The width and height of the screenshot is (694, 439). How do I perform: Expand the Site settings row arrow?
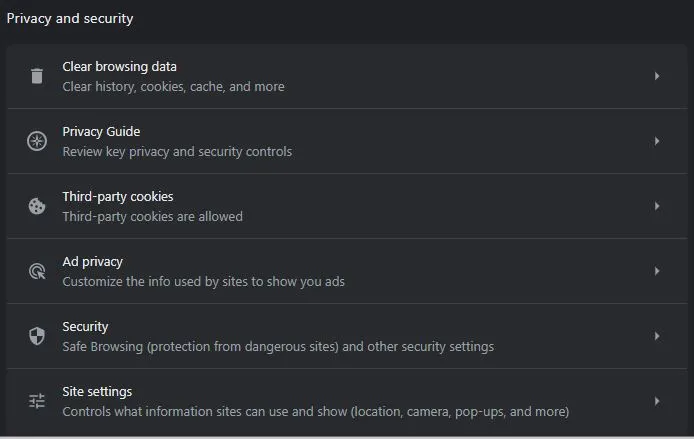tap(657, 401)
